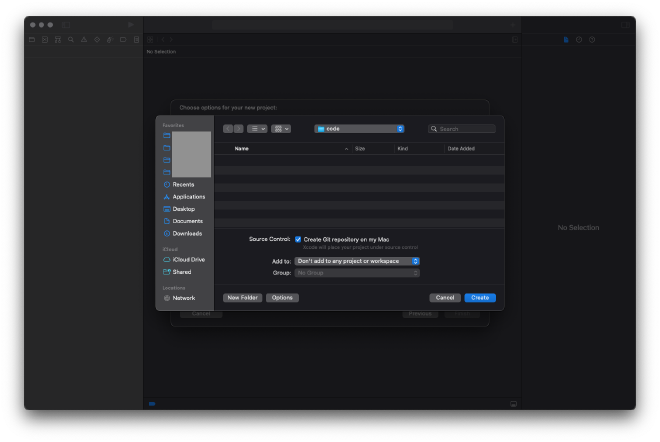Select Downloads in the sidebar
The image size is (660, 442).
coord(187,233)
